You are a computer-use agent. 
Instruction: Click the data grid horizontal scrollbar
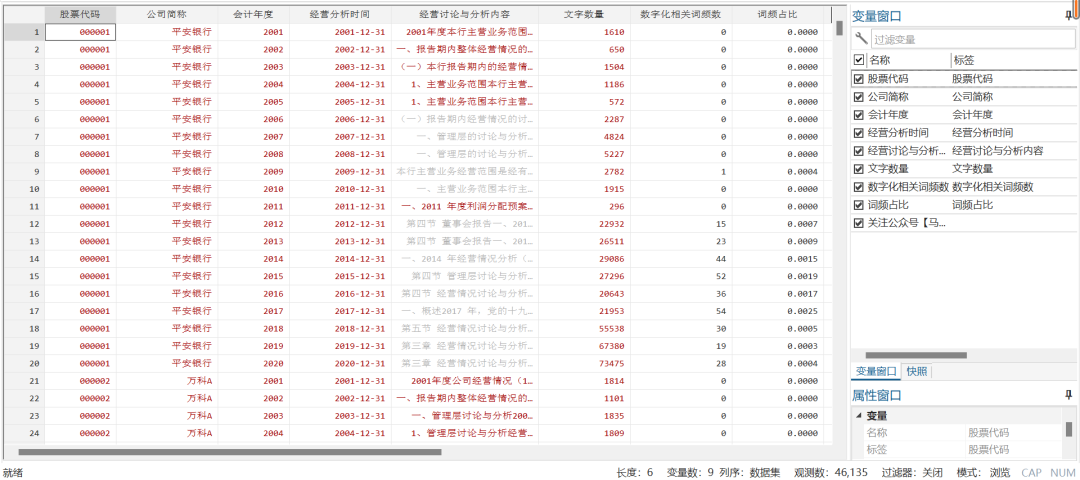pyautogui.click(x=229, y=452)
